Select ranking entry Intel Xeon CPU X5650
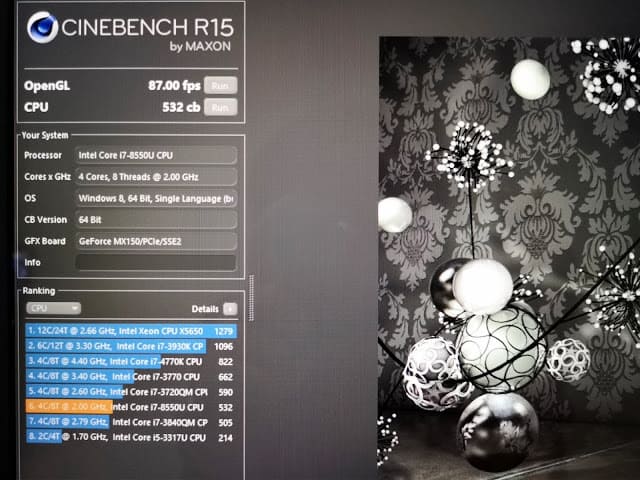This screenshot has height=480, width=640. (131, 331)
